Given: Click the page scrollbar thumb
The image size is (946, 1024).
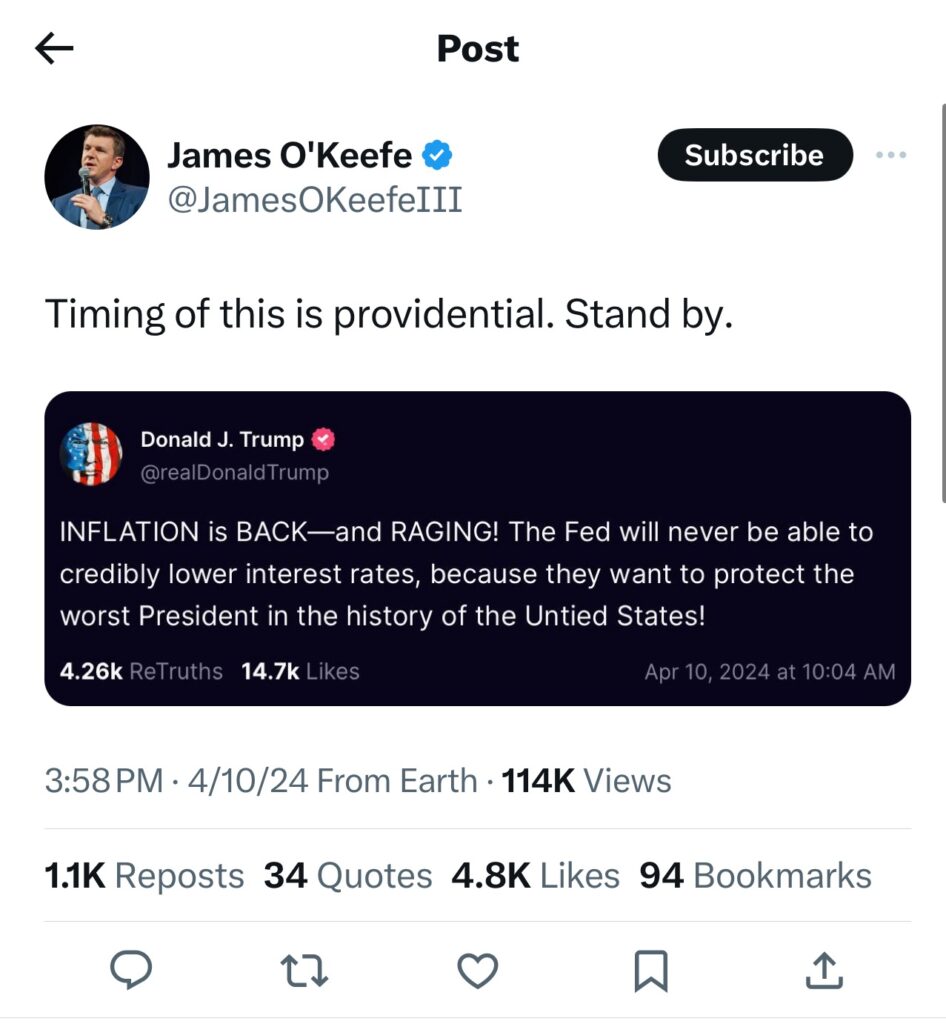Looking at the screenshot, I should pyautogui.click(x=942, y=300).
